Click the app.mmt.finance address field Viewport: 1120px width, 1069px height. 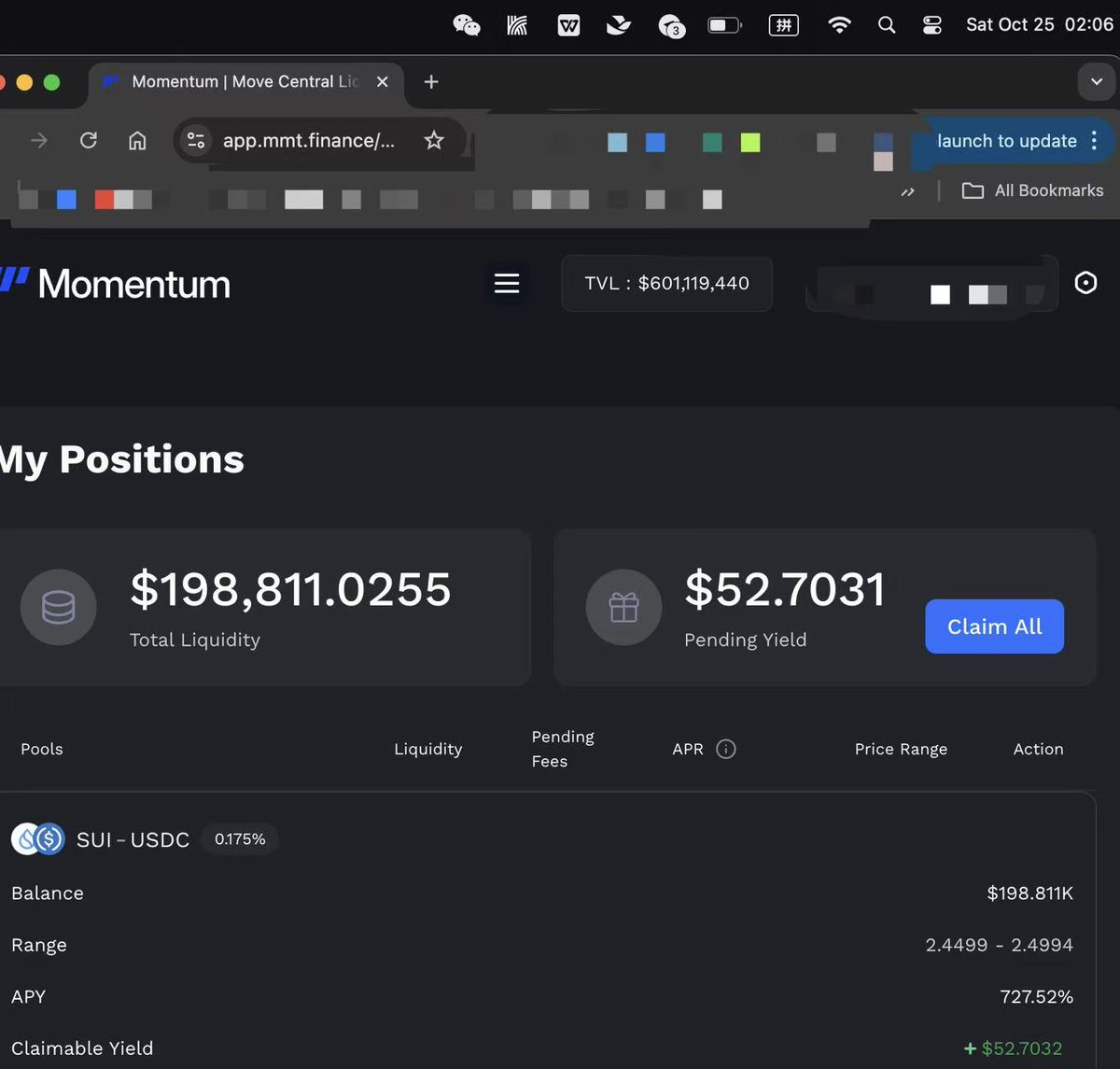click(308, 141)
